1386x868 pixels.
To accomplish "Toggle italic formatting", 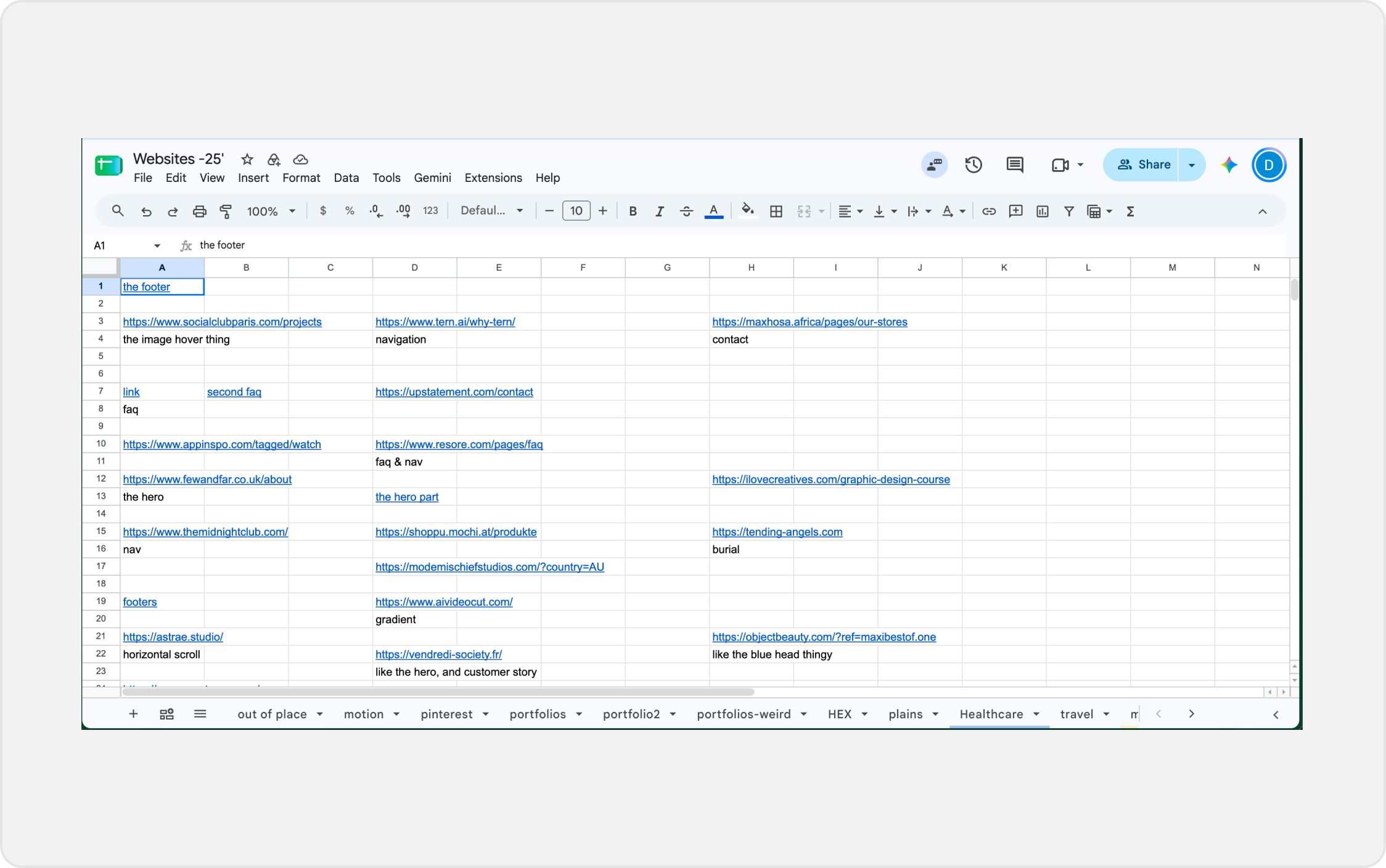I will pos(659,211).
